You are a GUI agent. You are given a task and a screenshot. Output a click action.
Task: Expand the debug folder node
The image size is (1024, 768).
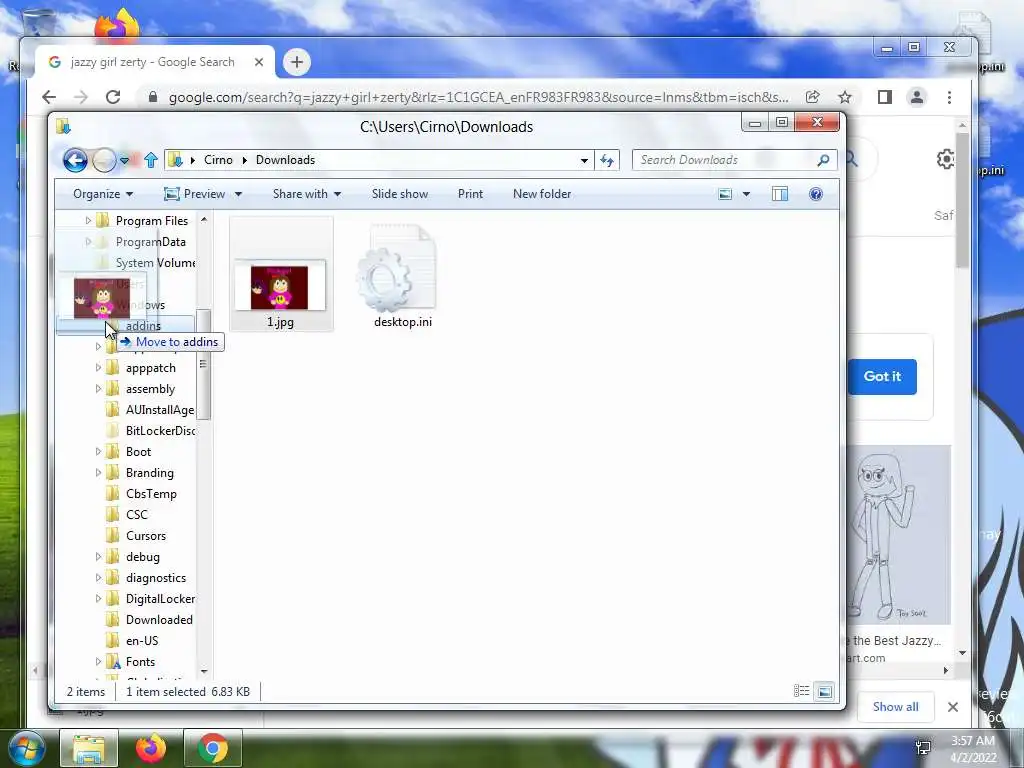tap(99, 556)
